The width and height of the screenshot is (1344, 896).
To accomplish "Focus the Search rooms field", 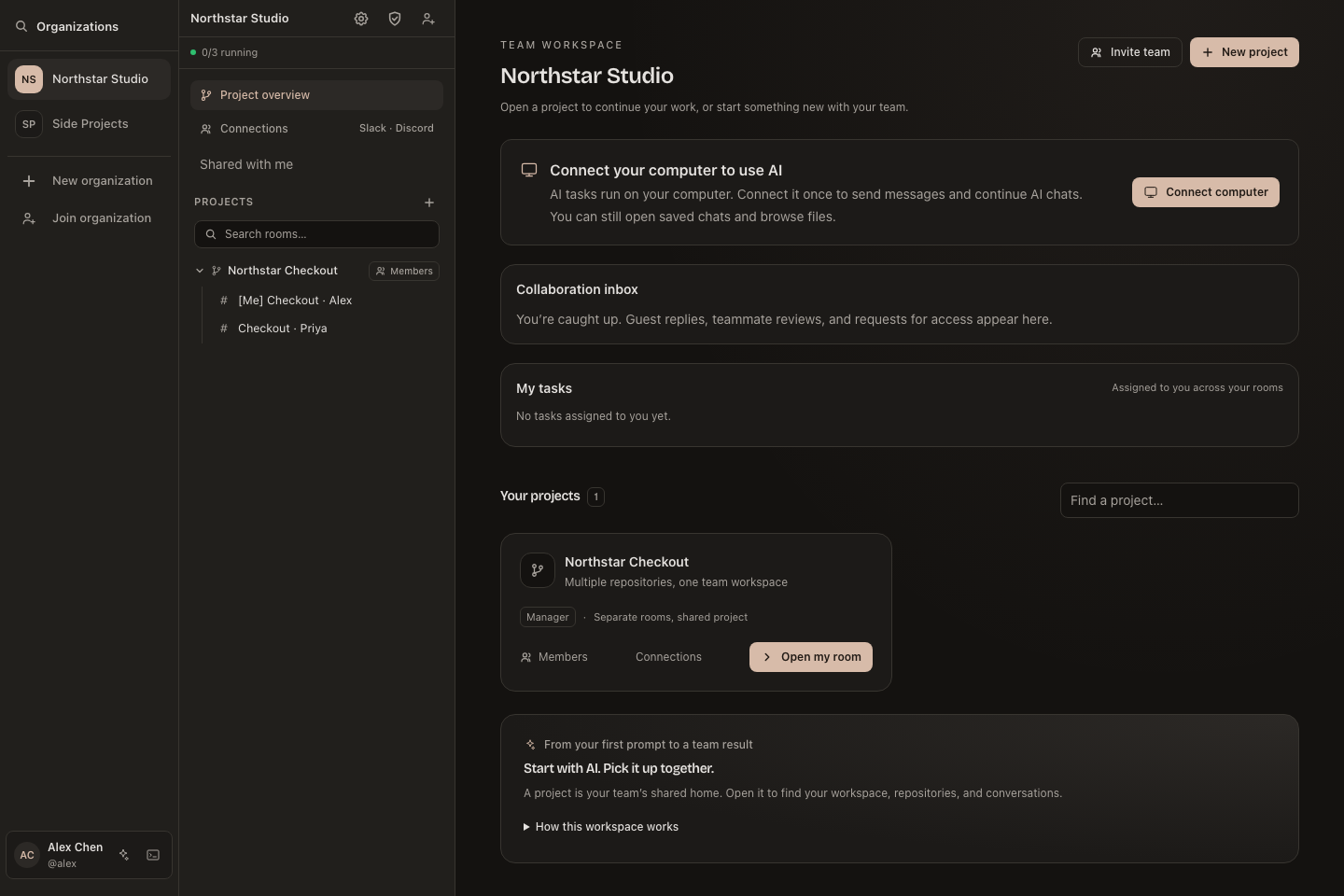I will point(316,234).
